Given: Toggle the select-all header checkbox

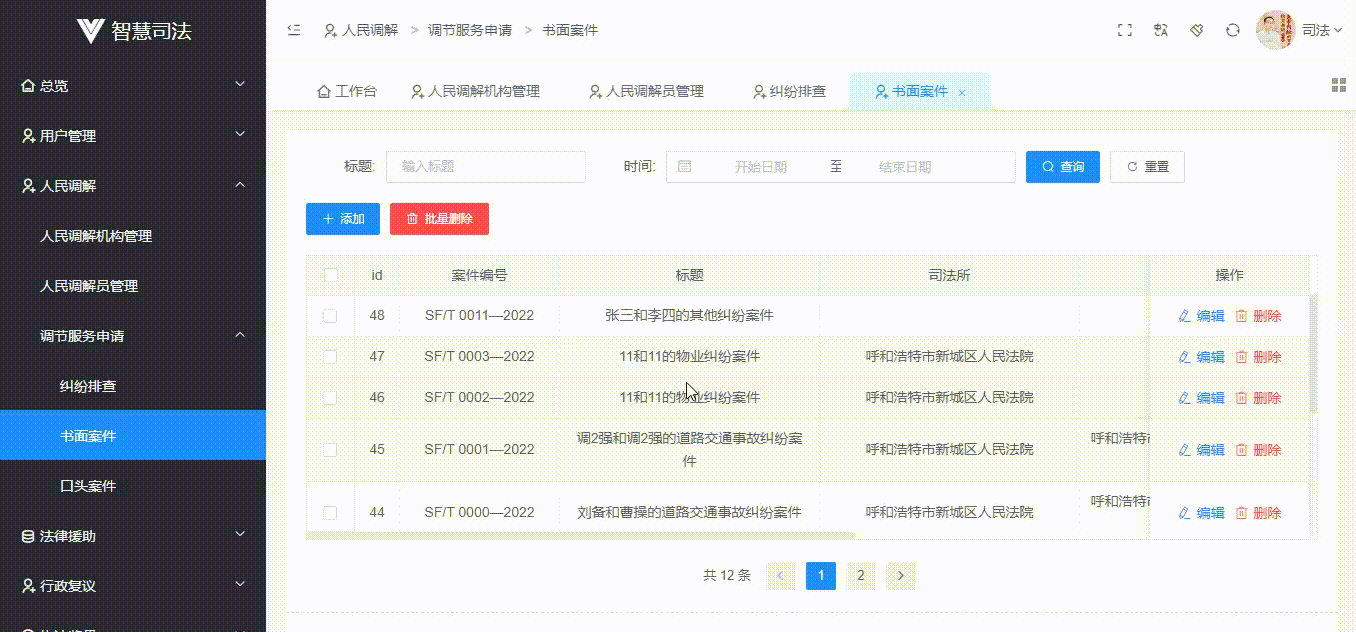Looking at the screenshot, I should (x=330, y=275).
